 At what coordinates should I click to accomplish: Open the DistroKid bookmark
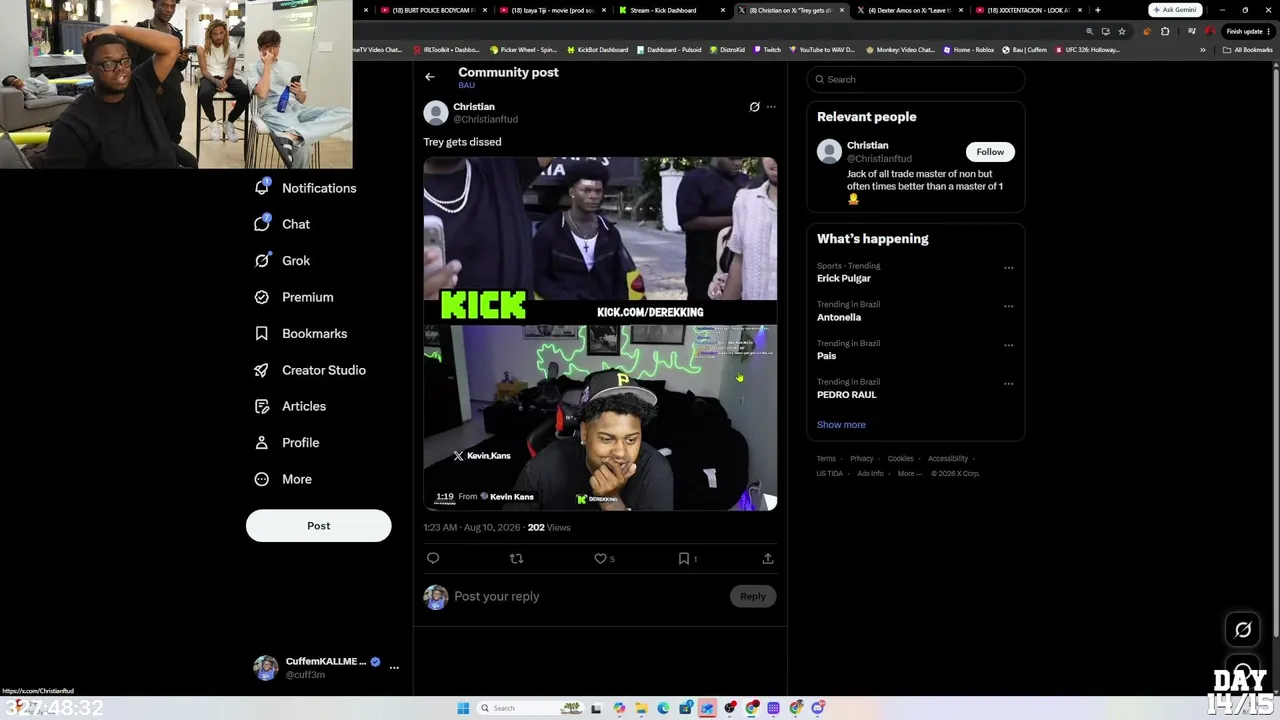[727, 50]
